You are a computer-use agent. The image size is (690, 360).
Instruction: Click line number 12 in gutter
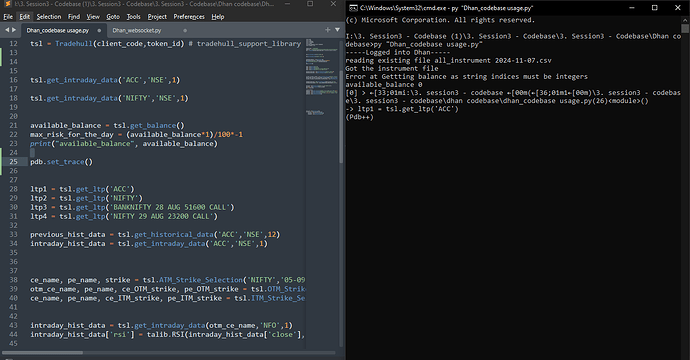point(14,44)
